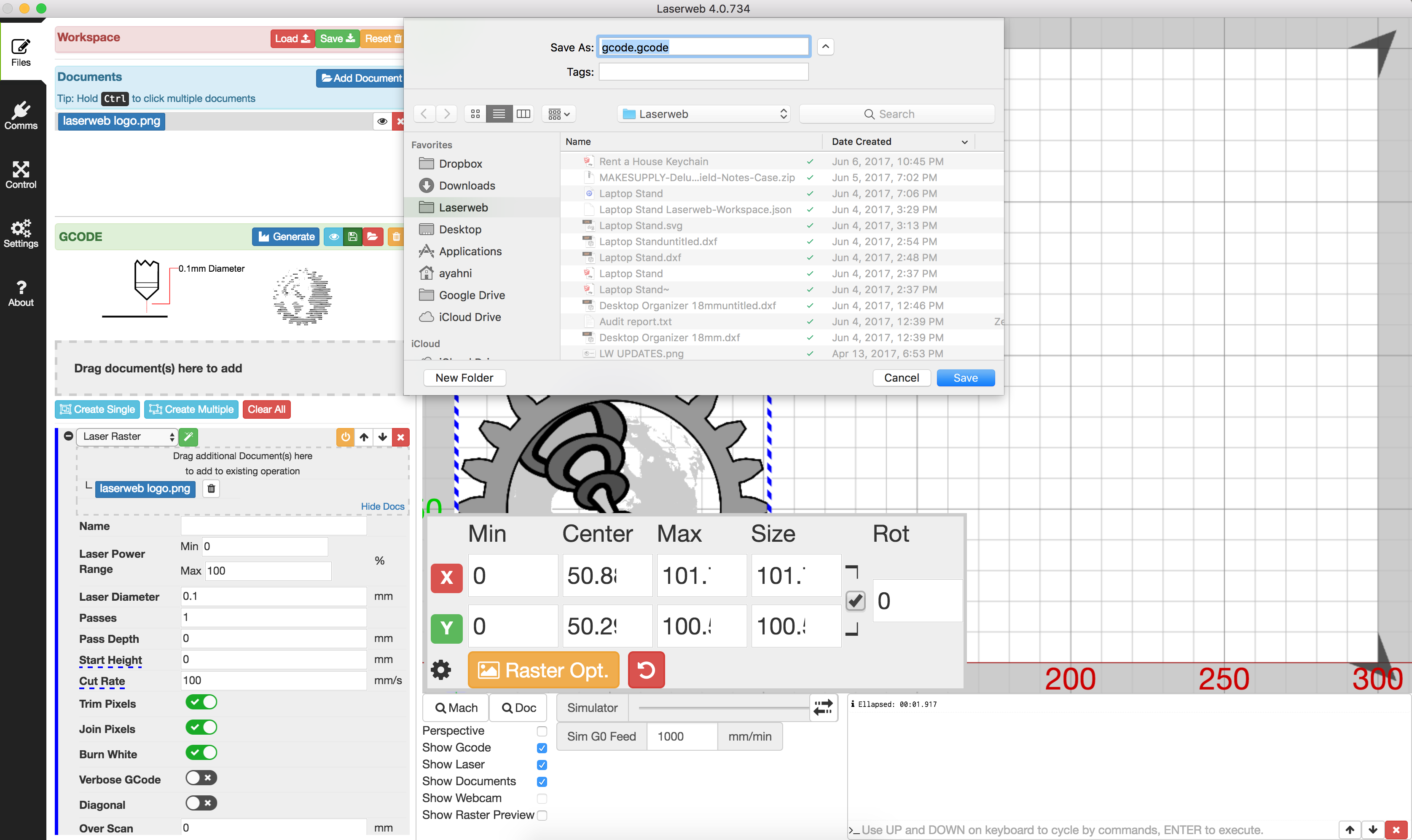This screenshot has height=840, width=1412.
Task: Toggle the Show Gcode checkbox
Action: [542, 748]
